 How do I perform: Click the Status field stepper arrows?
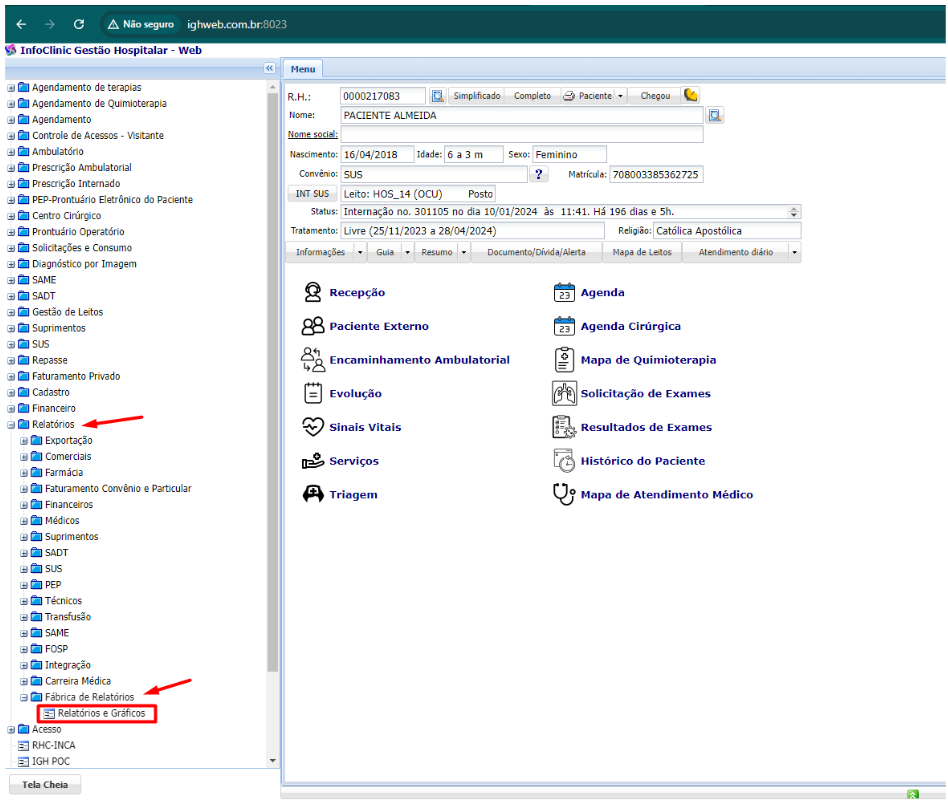pyautogui.click(x=794, y=212)
